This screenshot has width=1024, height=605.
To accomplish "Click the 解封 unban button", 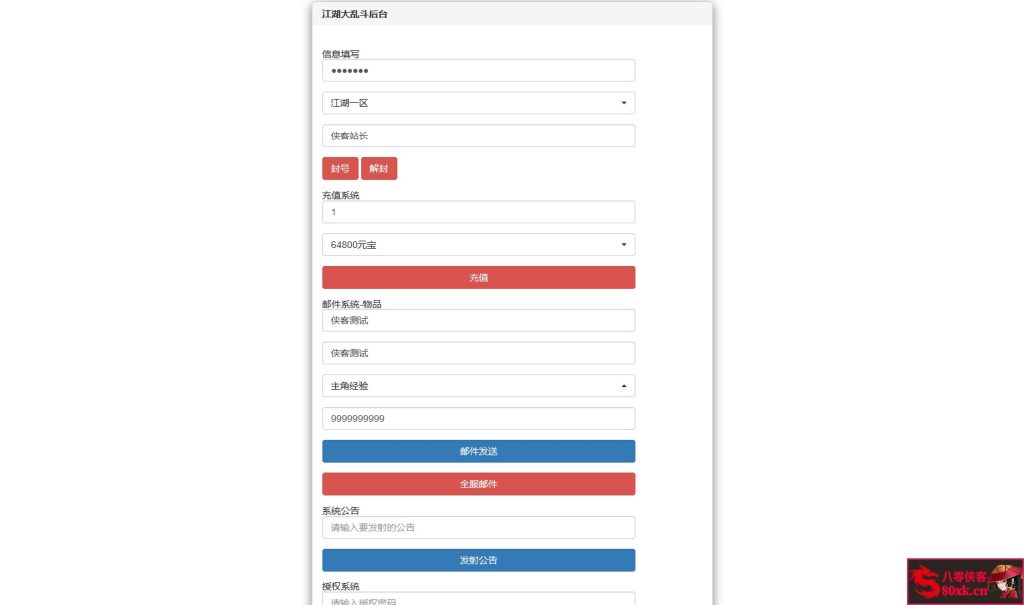I will coord(378,168).
